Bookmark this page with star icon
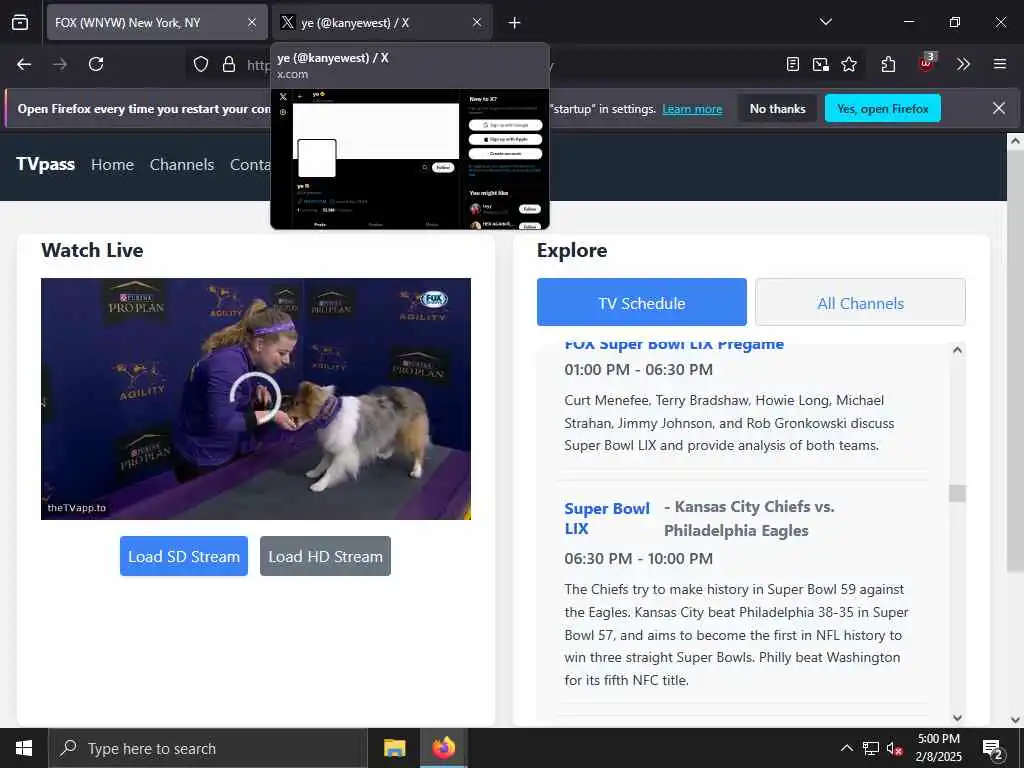 pyautogui.click(x=848, y=64)
